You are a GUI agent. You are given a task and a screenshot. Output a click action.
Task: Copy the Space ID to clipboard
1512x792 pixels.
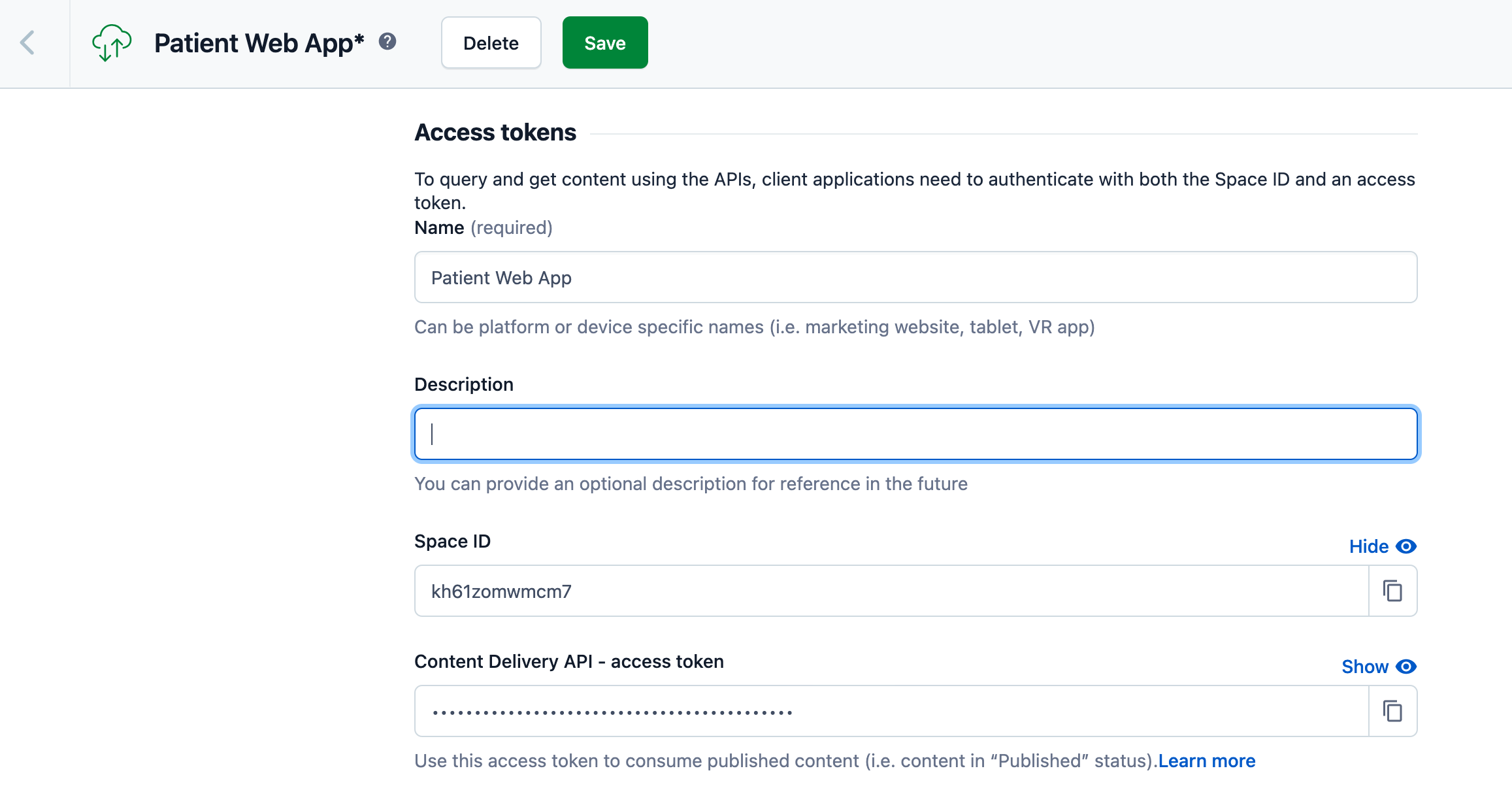[x=1392, y=591]
